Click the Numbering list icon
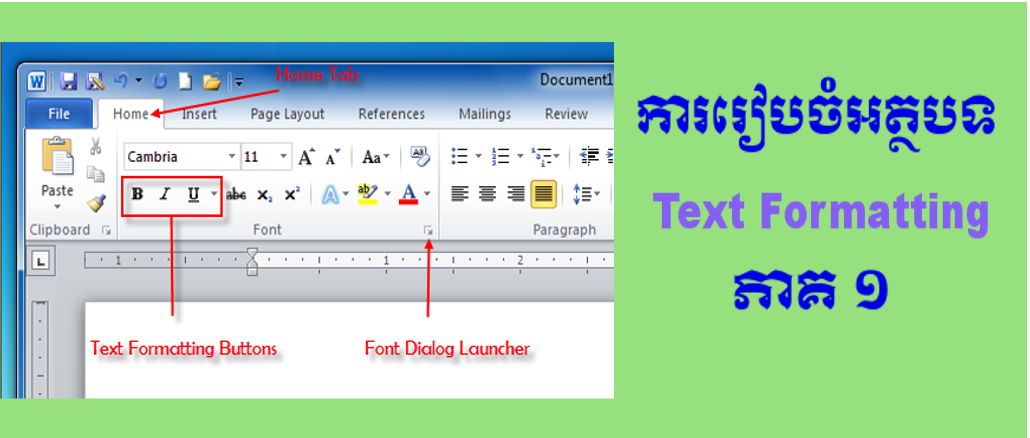This screenshot has width=1030, height=438. pos(501,157)
